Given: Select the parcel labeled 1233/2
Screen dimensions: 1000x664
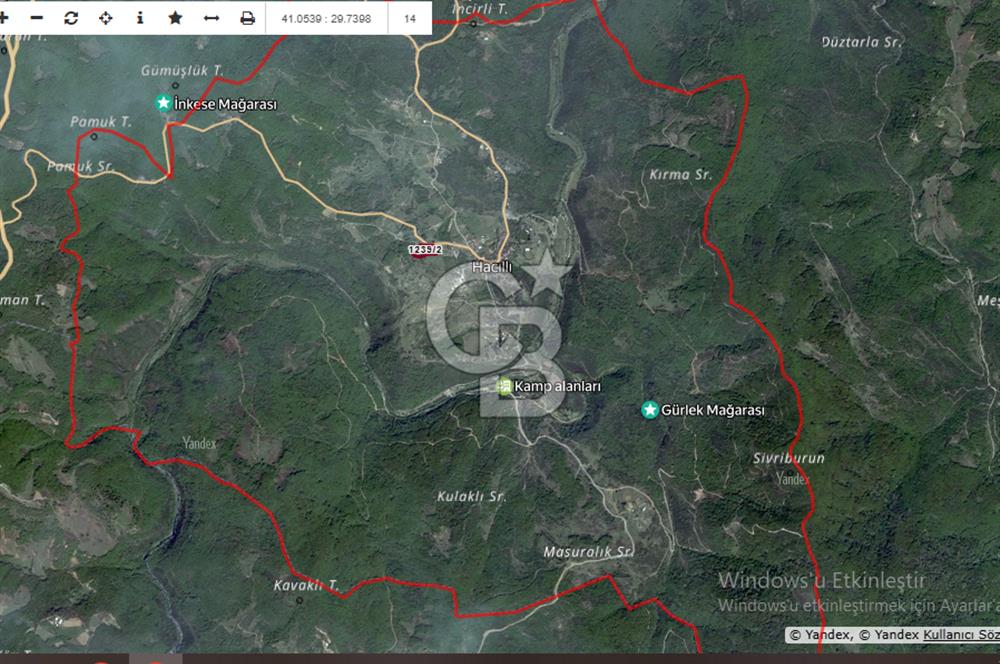Looking at the screenshot, I should click(x=425, y=250).
